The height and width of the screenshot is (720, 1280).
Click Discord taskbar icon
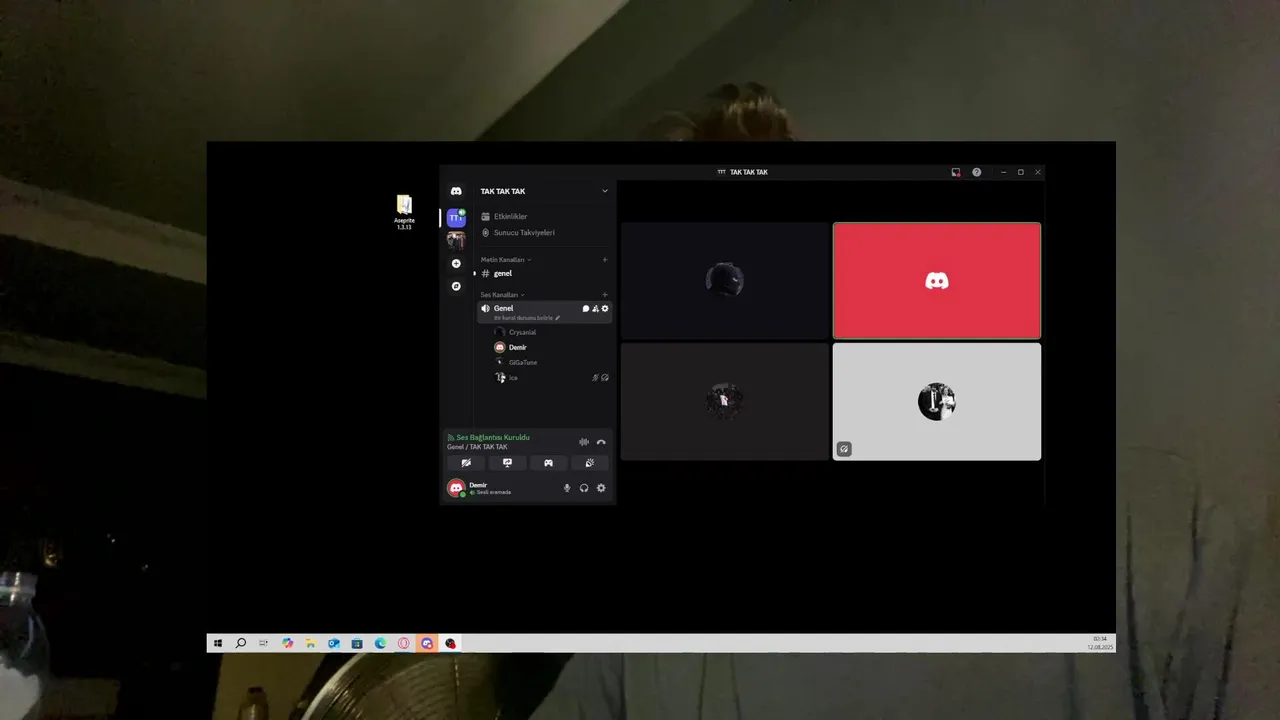click(427, 643)
